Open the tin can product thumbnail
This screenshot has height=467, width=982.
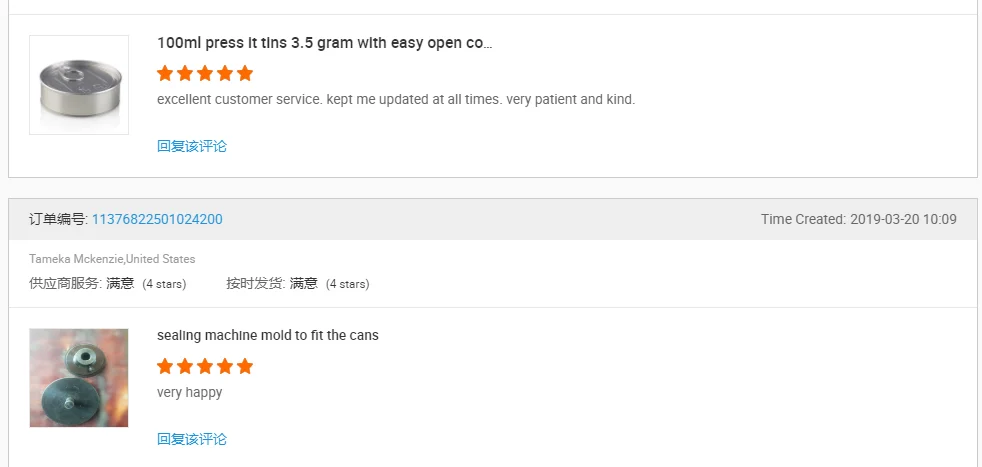(x=79, y=85)
